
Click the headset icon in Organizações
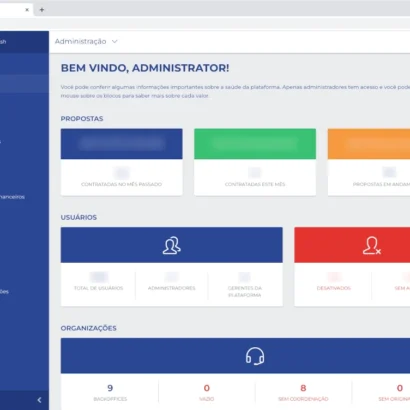coord(255,356)
